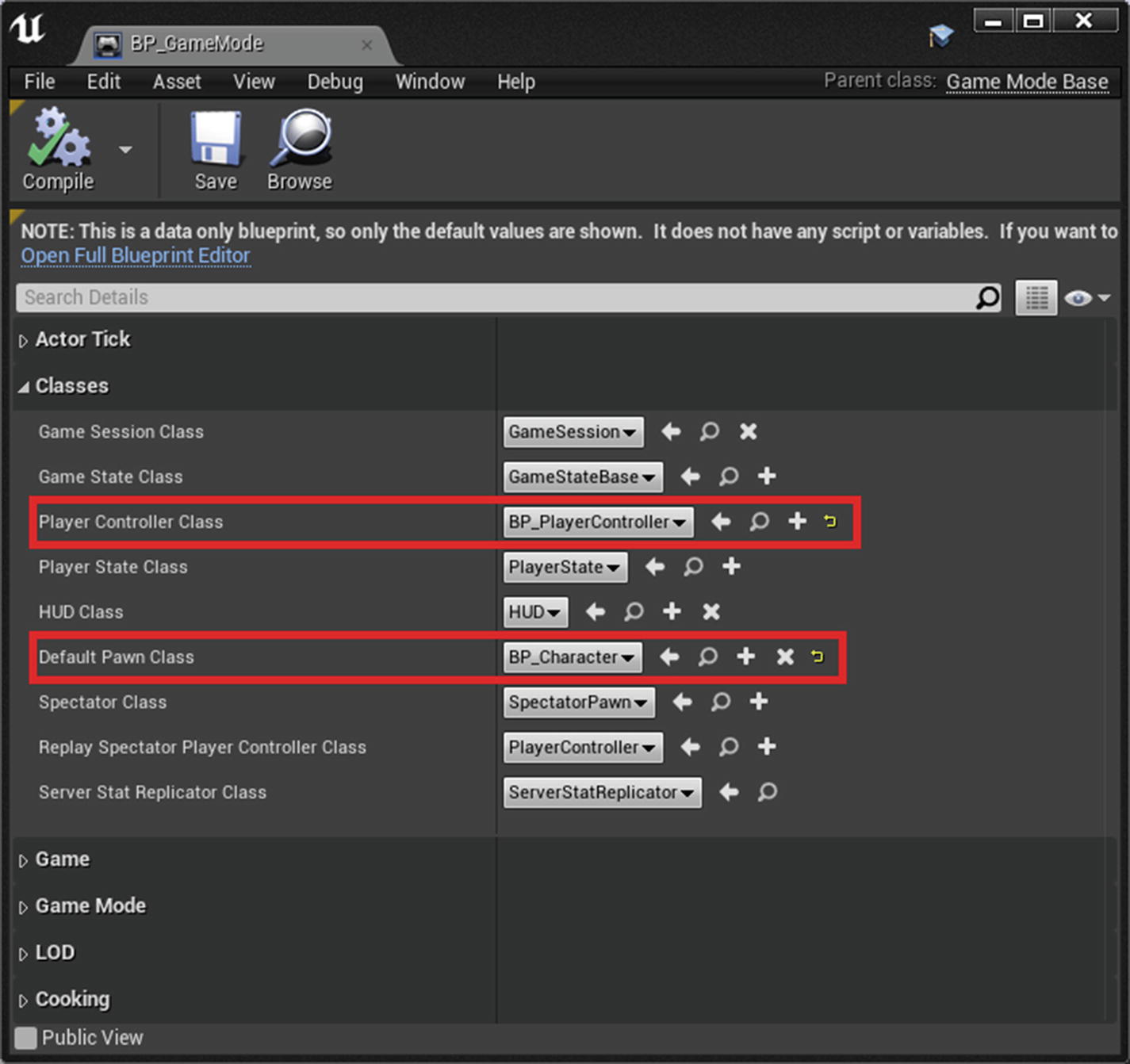Expand the Actor Tick section
This screenshot has width=1130, height=1064.
23,341
